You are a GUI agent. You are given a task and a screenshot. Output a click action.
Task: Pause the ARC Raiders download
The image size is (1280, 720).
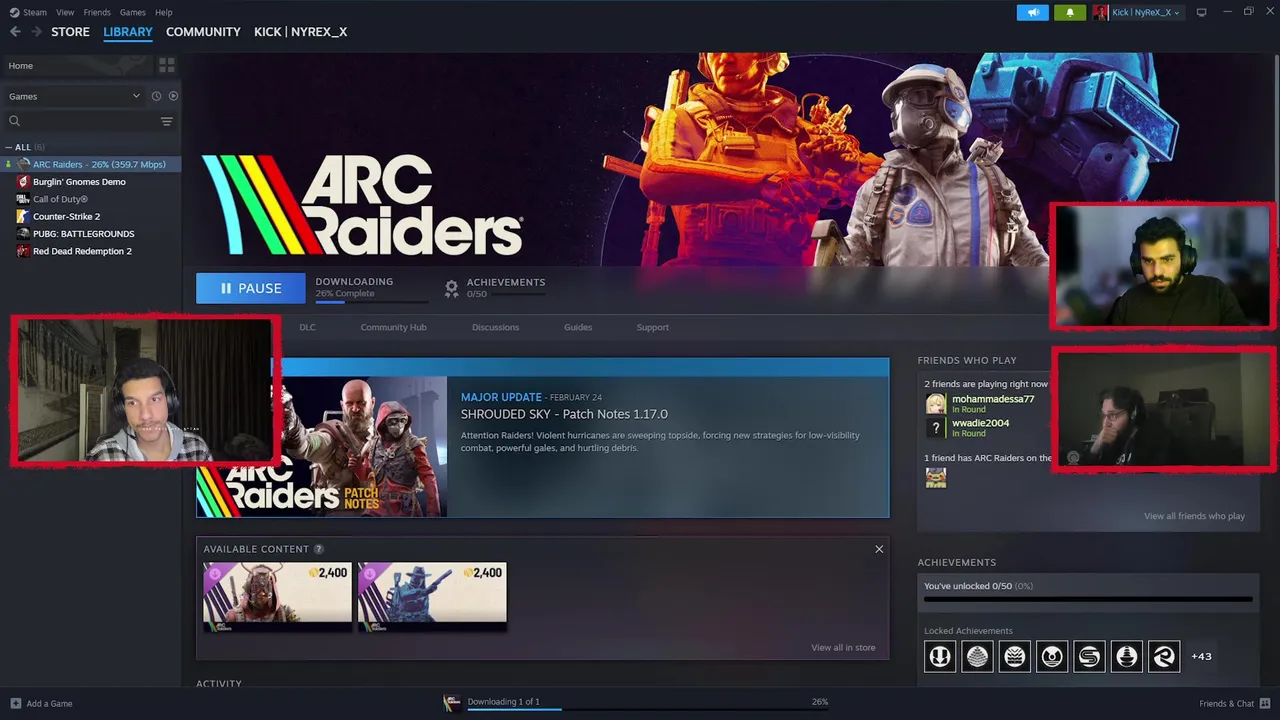(x=251, y=288)
